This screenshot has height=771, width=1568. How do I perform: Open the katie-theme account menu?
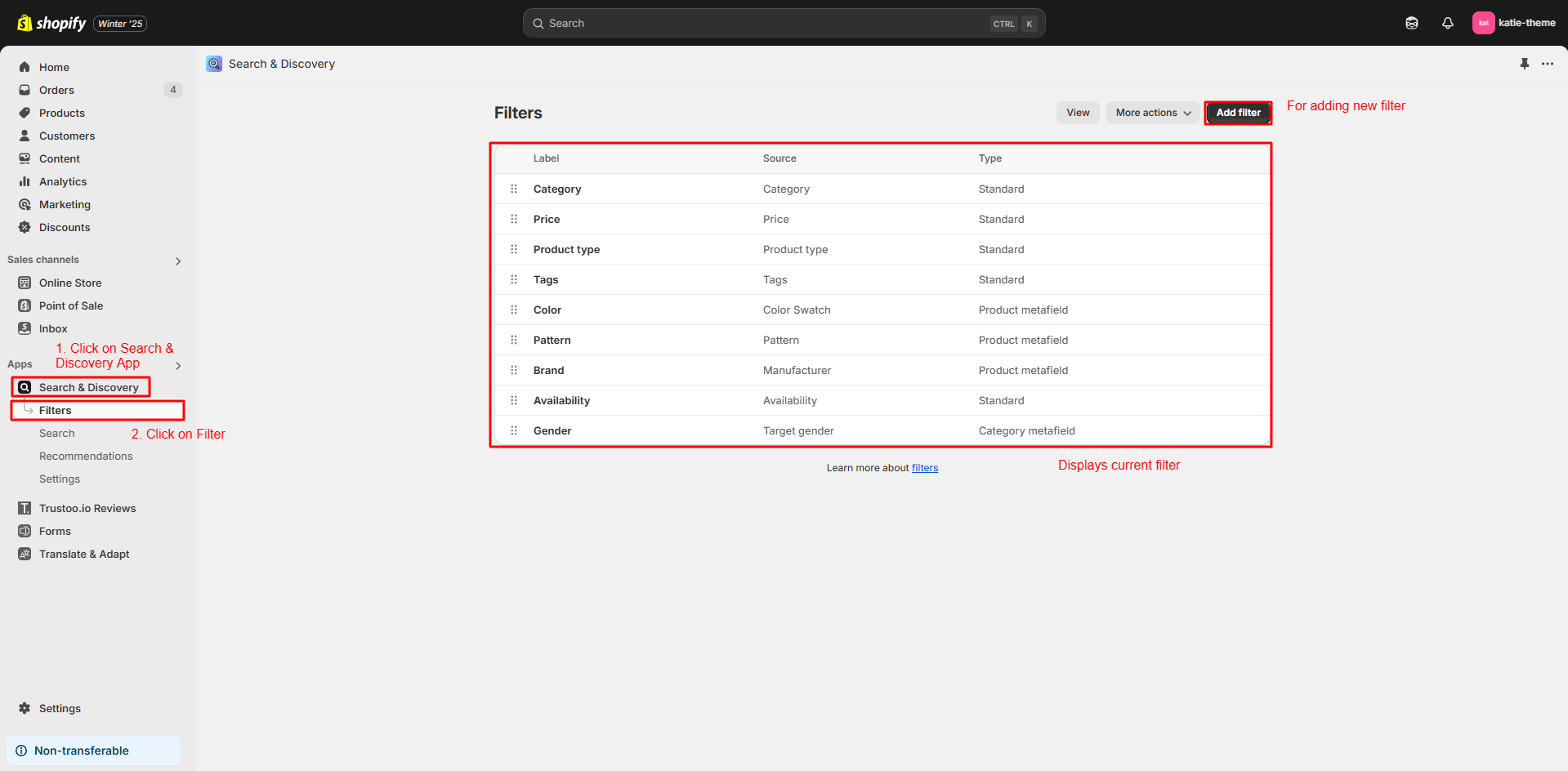(1514, 23)
